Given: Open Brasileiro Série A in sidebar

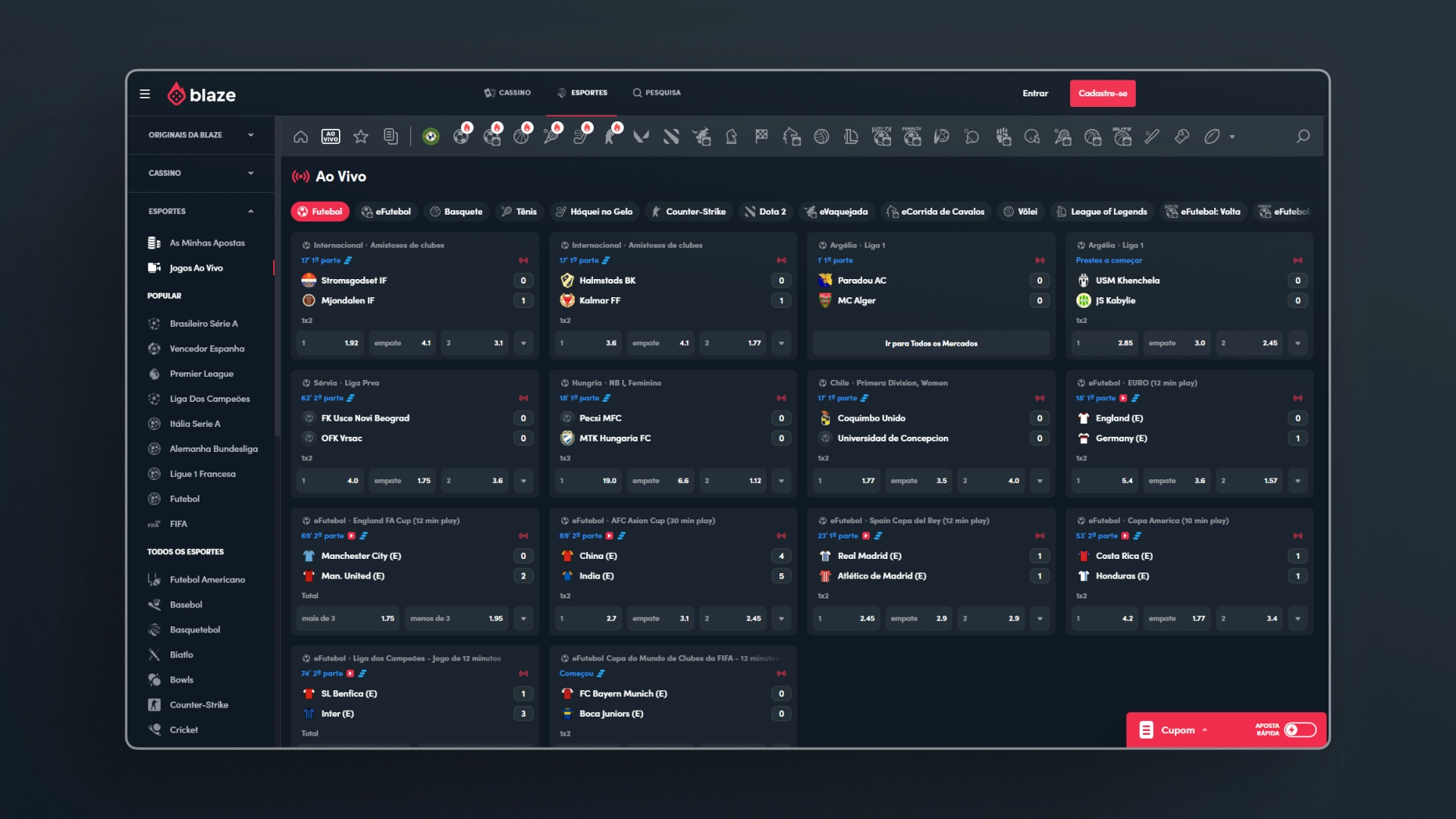Looking at the screenshot, I should [203, 324].
